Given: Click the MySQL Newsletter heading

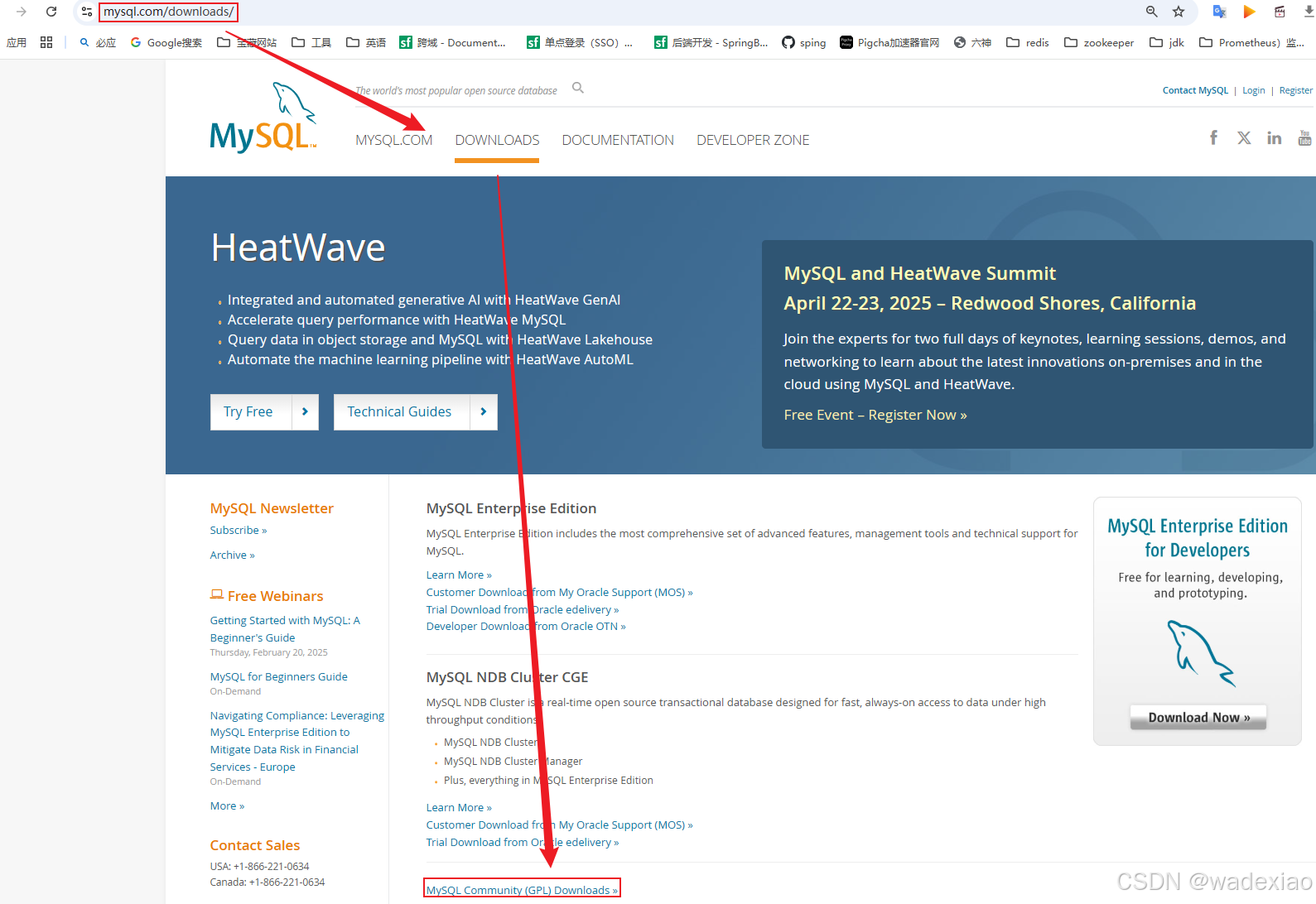Looking at the screenshot, I should coord(272,508).
